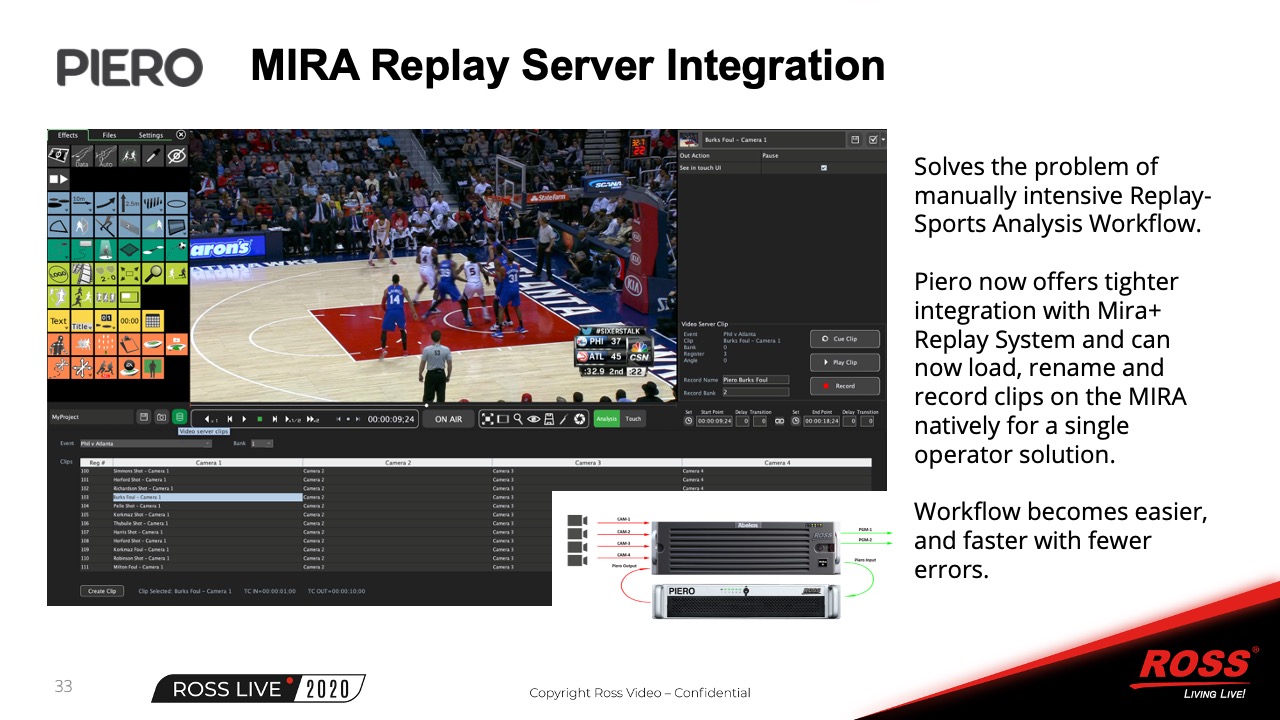The width and height of the screenshot is (1280, 720).
Task: Expand the Bank dropdown
Action: click(x=262, y=443)
